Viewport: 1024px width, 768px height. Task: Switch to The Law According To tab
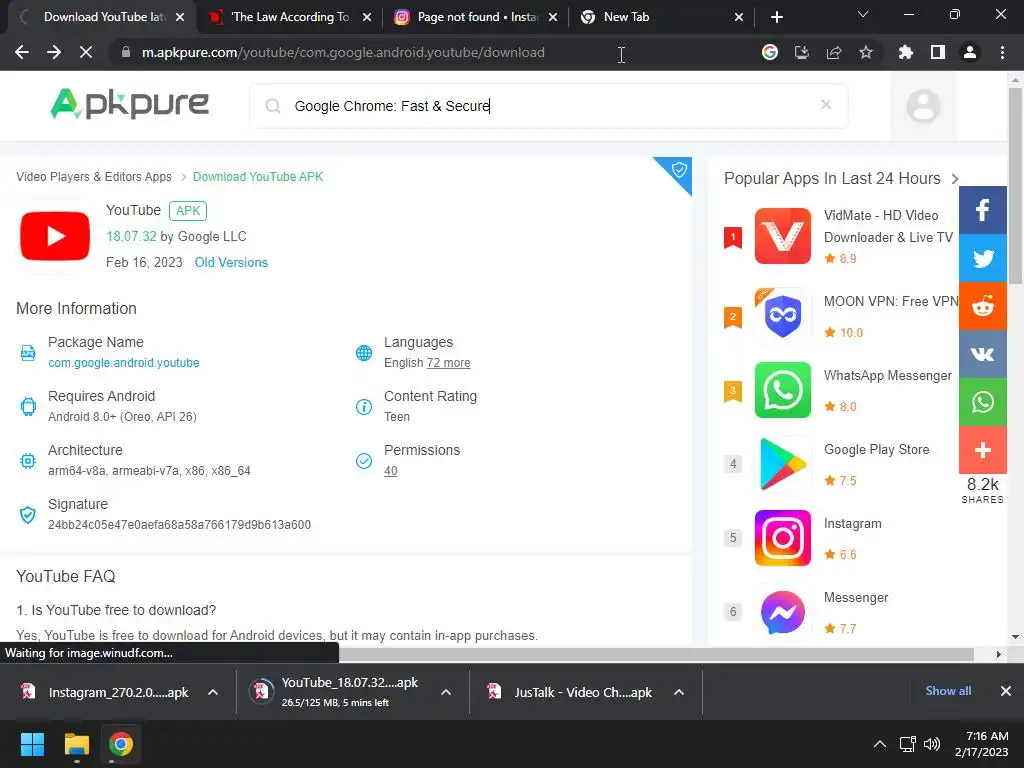coord(290,17)
